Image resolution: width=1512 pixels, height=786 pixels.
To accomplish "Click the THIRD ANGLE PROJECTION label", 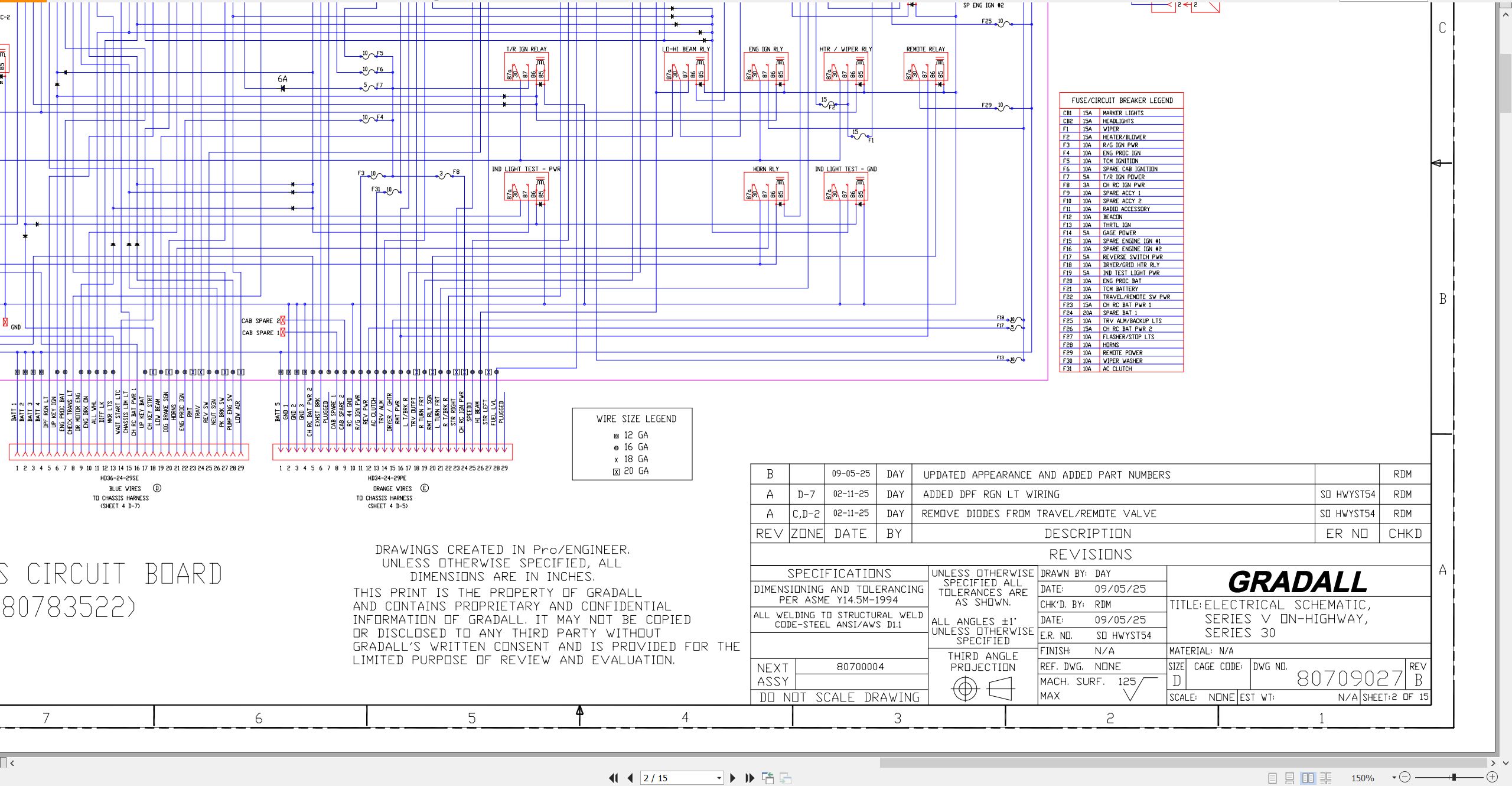I will 983,661.
